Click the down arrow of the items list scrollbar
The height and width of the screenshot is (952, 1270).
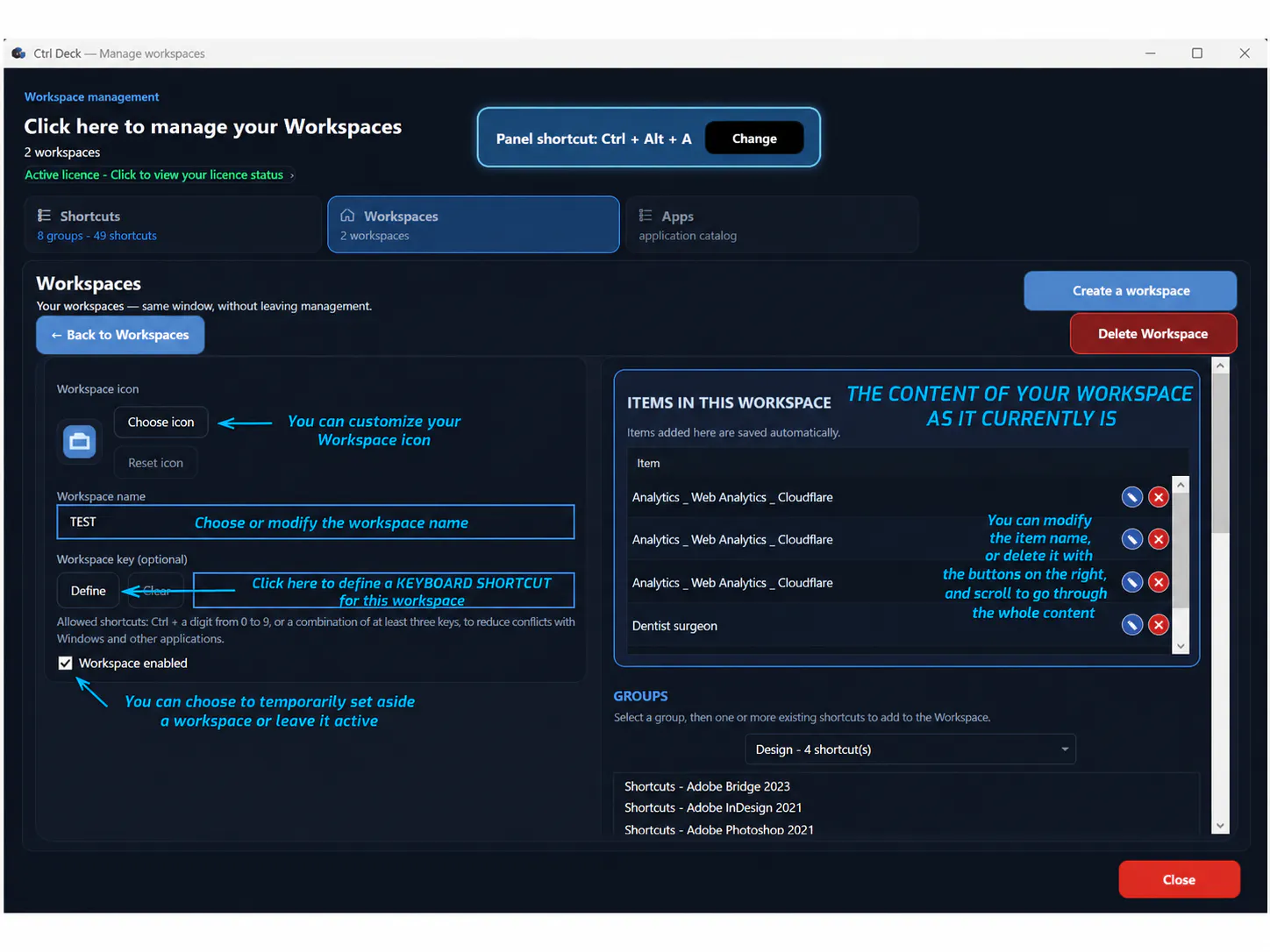click(1181, 646)
